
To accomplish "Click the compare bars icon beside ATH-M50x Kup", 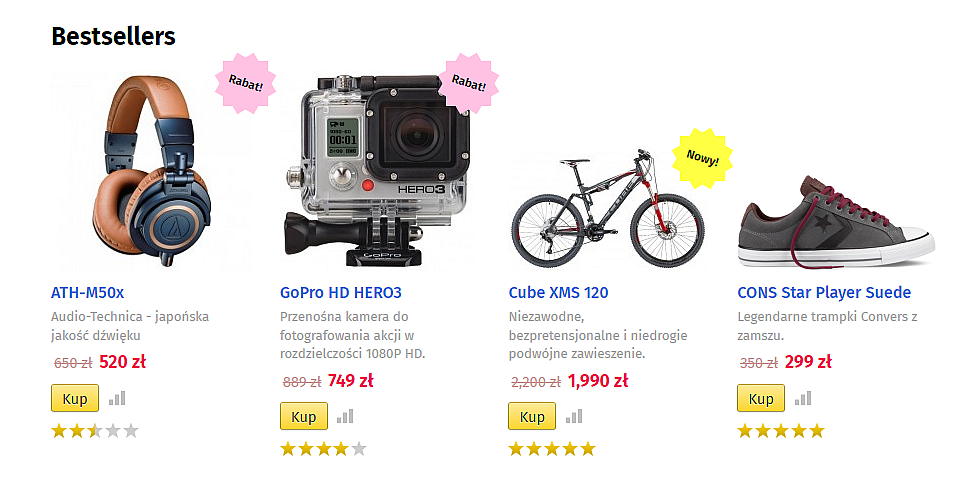I will tap(117, 398).
